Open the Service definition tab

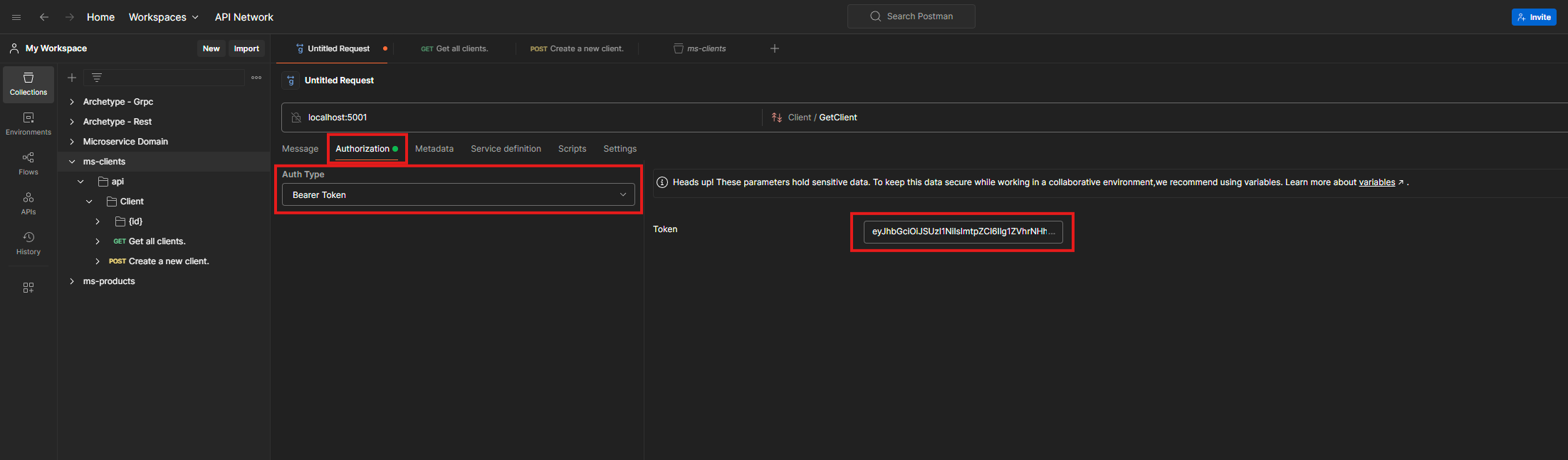click(506, 149)
